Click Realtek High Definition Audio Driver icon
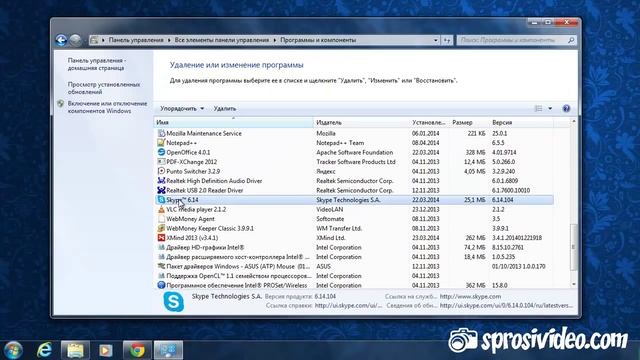 pyautogui.click(x=161, y=181)
